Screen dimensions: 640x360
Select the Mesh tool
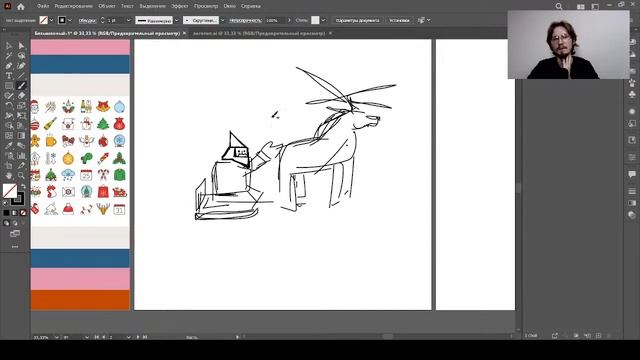9,136
